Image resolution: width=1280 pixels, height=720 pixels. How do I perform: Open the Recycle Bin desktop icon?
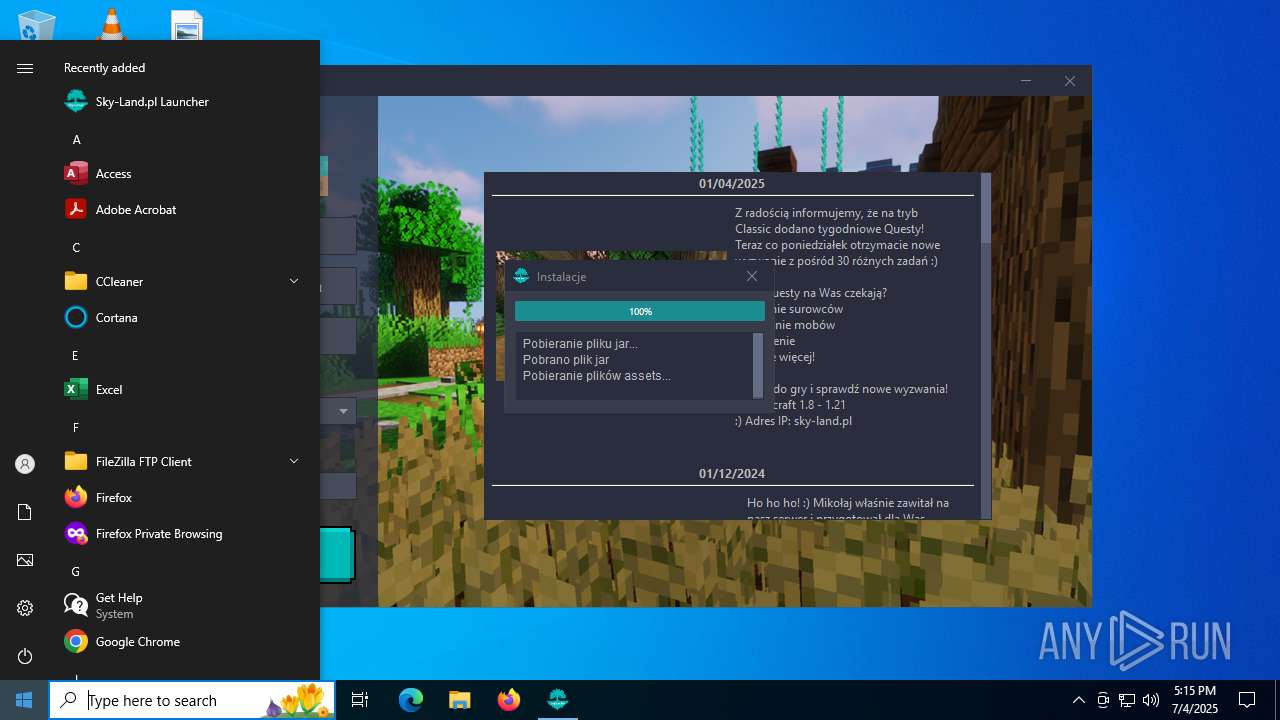[37, 24]
